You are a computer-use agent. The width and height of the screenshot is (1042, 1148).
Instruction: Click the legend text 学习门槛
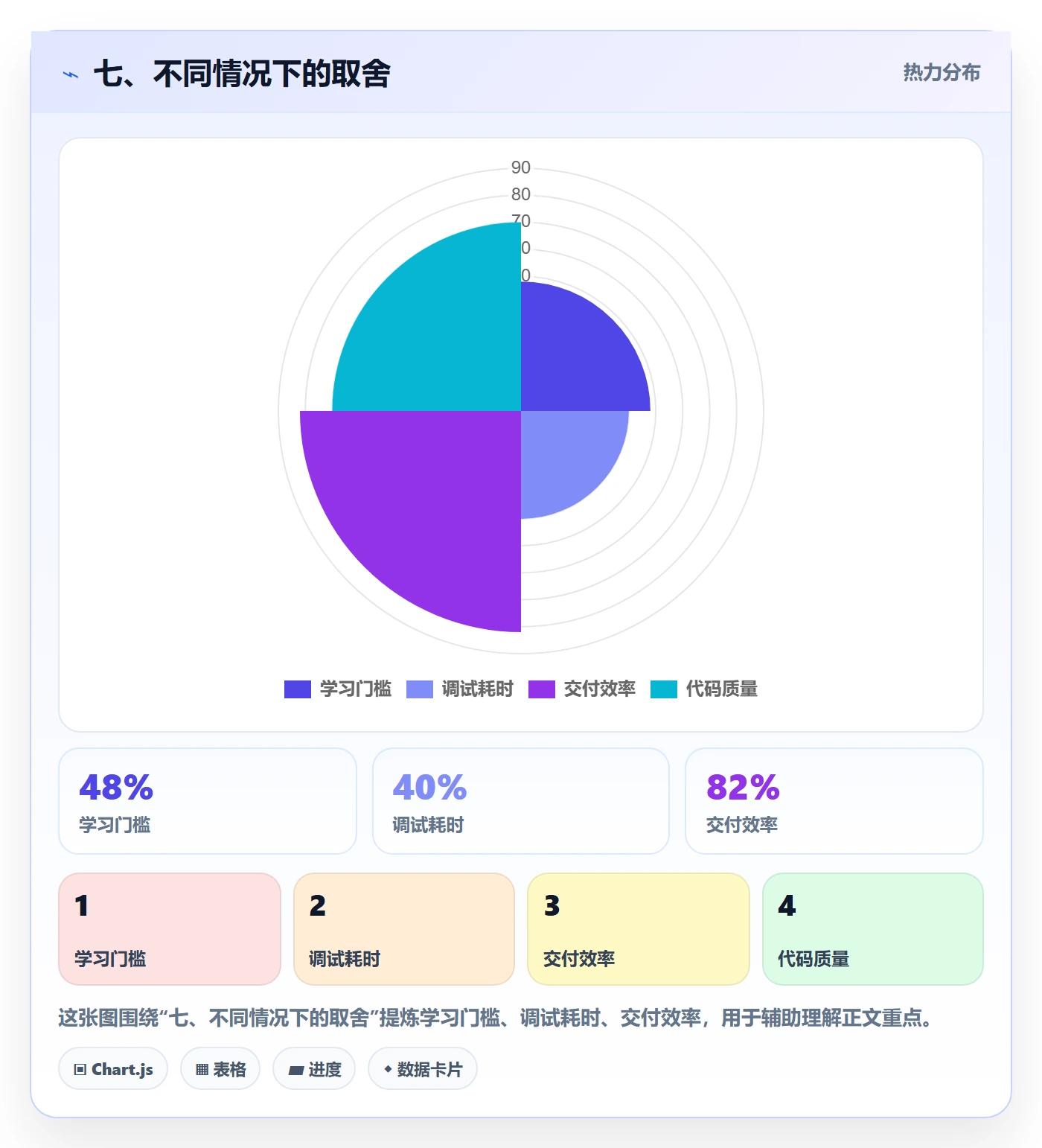click(x=356, y=689)
